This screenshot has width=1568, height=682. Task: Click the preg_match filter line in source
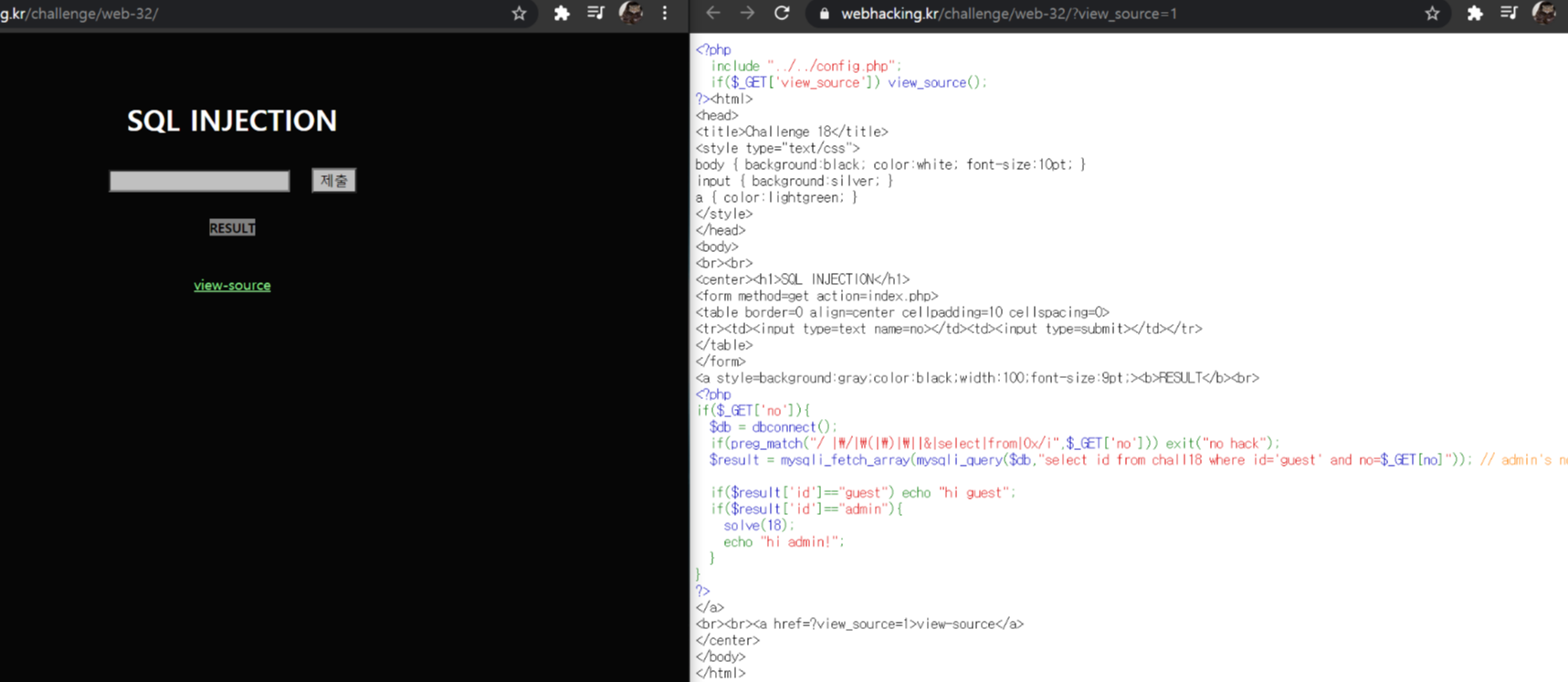tap(995, 444)
